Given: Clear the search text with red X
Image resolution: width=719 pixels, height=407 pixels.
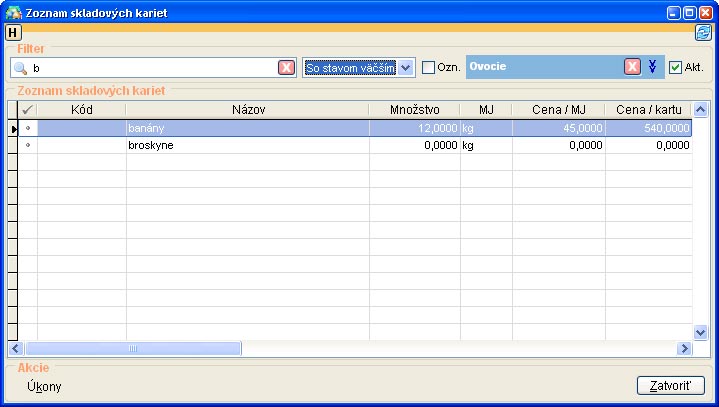Looking at the screenshot, I should [286, 67].
